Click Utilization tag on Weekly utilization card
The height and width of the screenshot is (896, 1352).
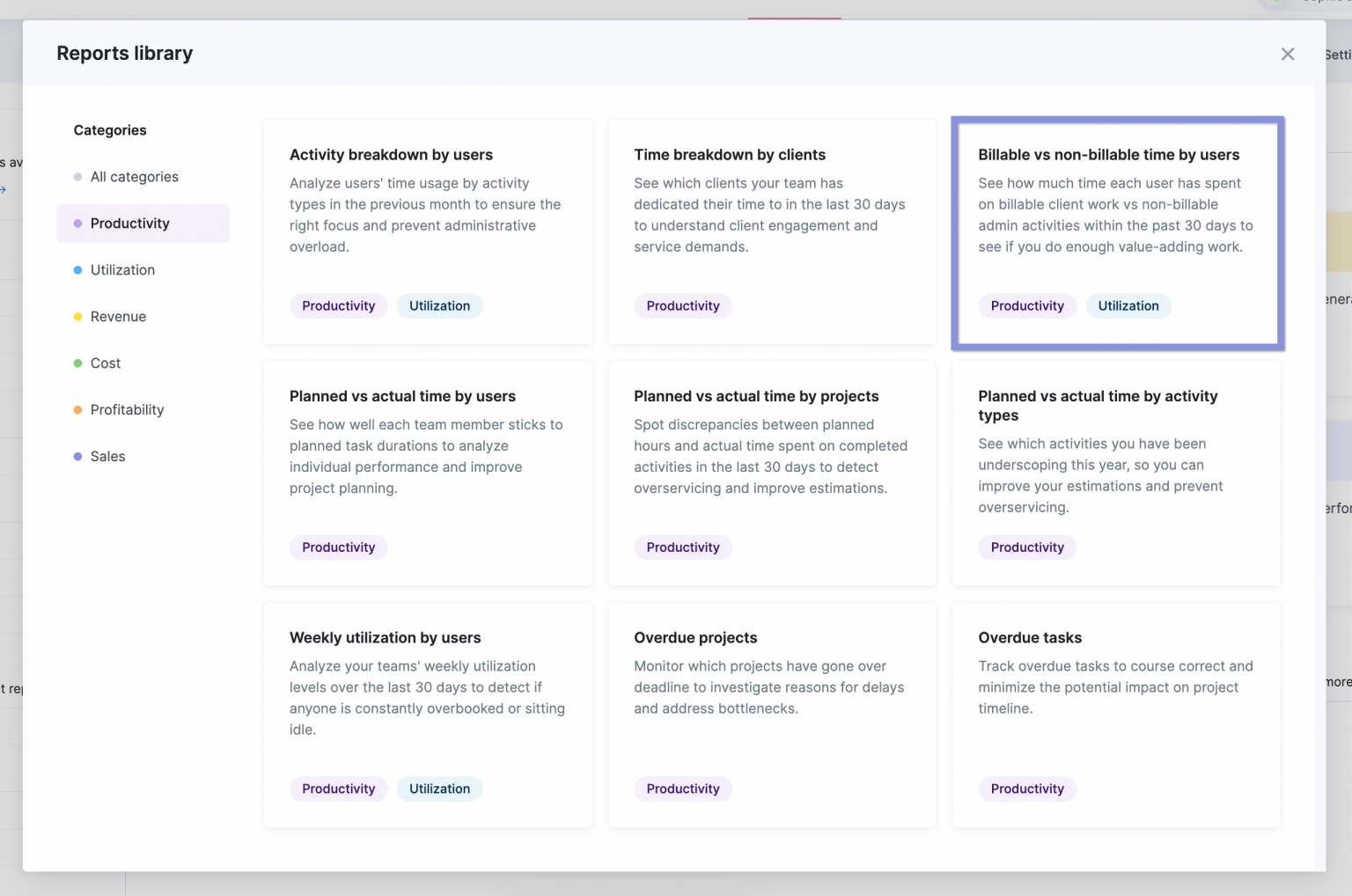pyautogui.click(x=439, y=789)
